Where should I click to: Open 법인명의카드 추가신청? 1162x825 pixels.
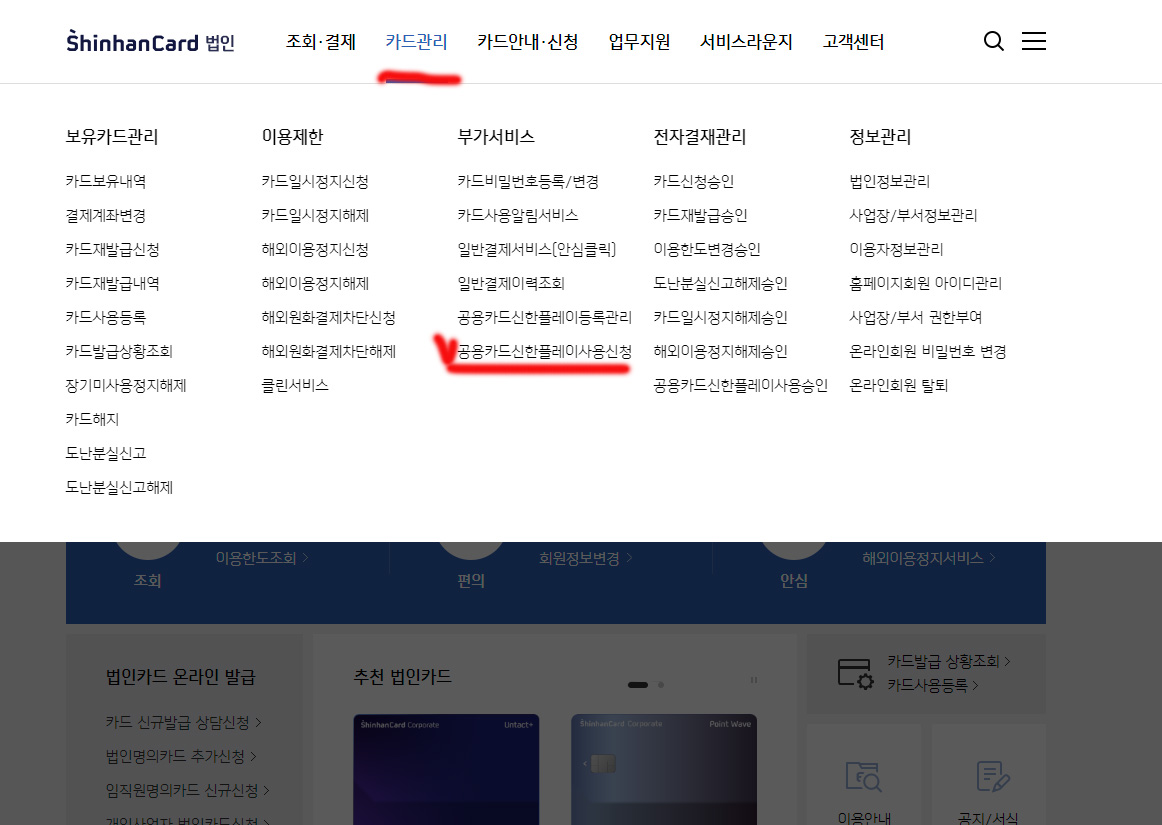pyautogui.click(x=181, y=756)
